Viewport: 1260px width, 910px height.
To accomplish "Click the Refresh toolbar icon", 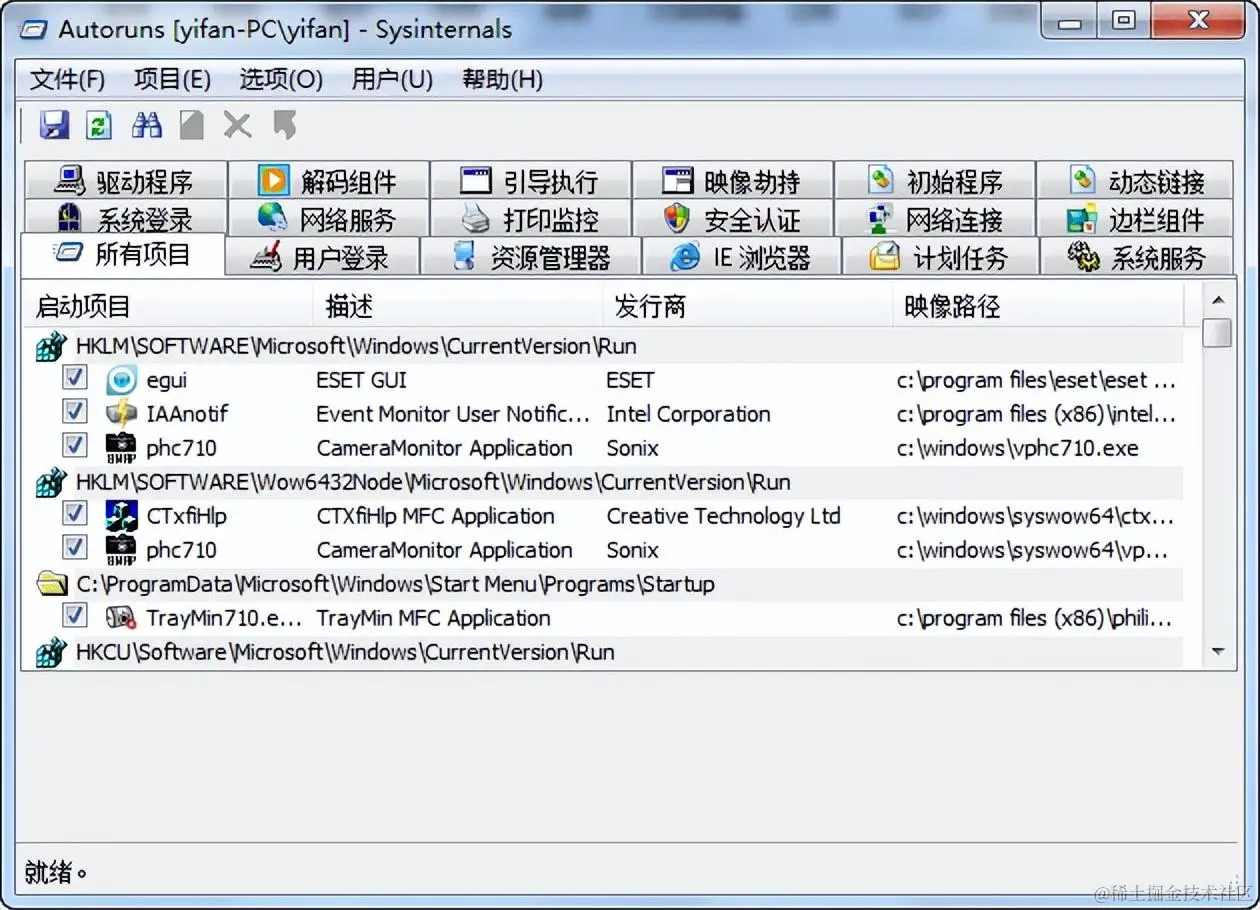I will pos(99,125).
